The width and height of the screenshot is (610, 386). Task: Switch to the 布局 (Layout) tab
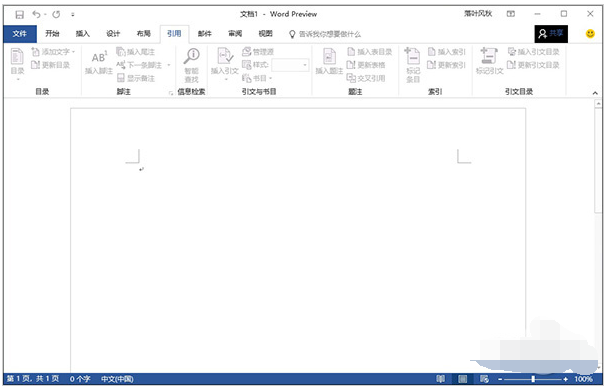coord(144,34)
